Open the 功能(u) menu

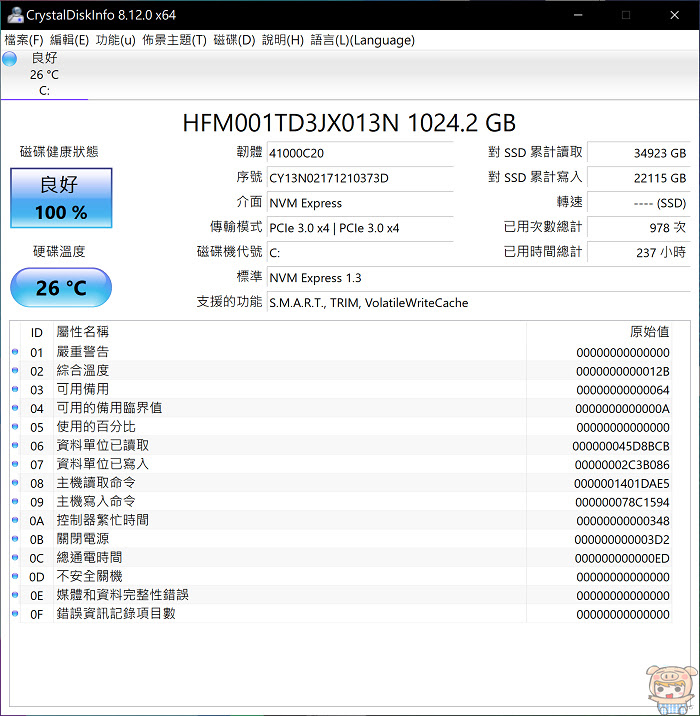tap(116, 40)
